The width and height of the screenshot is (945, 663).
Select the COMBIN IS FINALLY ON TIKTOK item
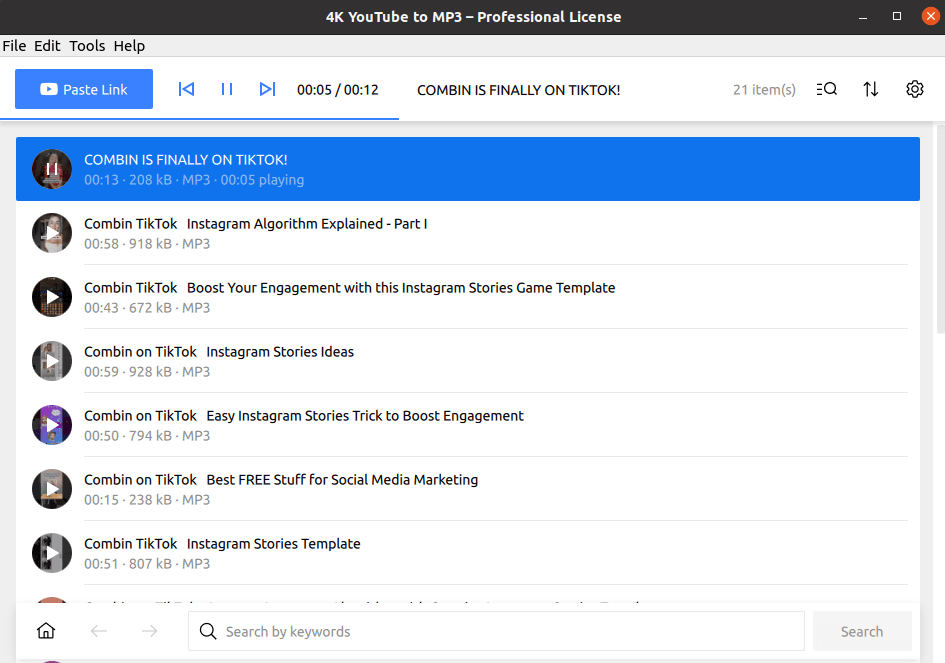point(400,169)
